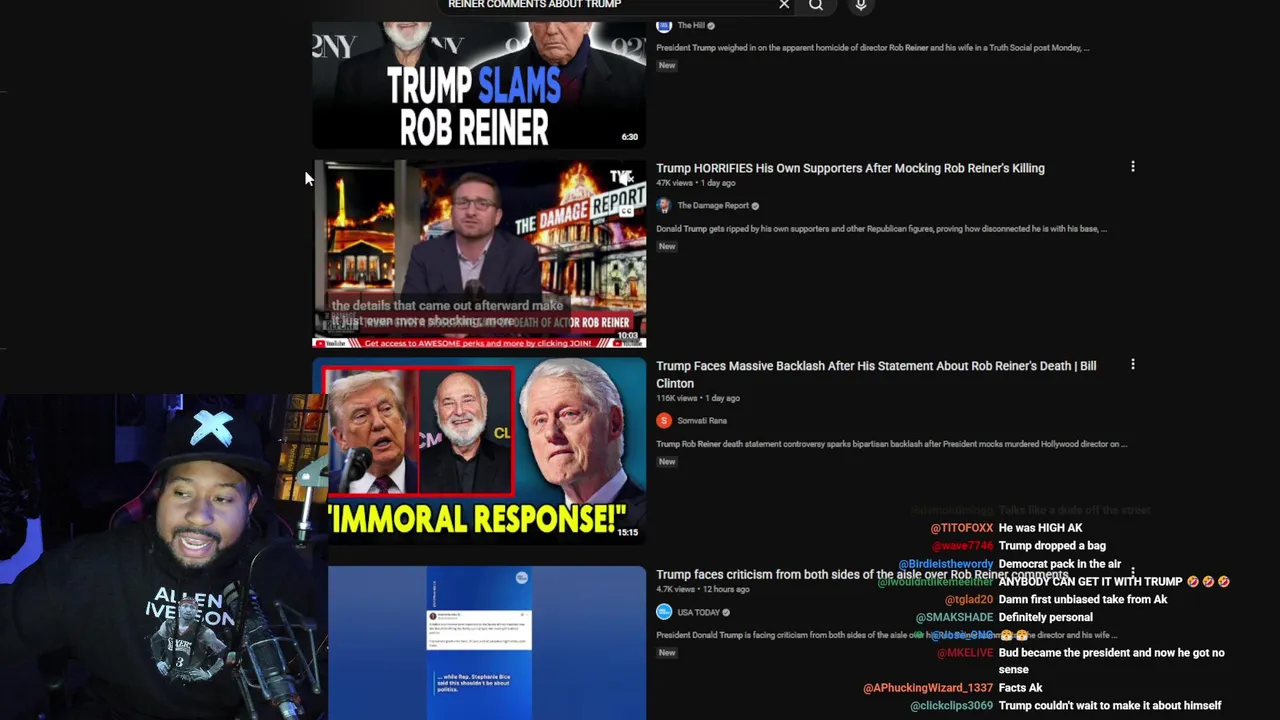The height and width of the screenshot is (720, 1280).
Task: Click chat username @MKELIVE
Action: [965, 653]
